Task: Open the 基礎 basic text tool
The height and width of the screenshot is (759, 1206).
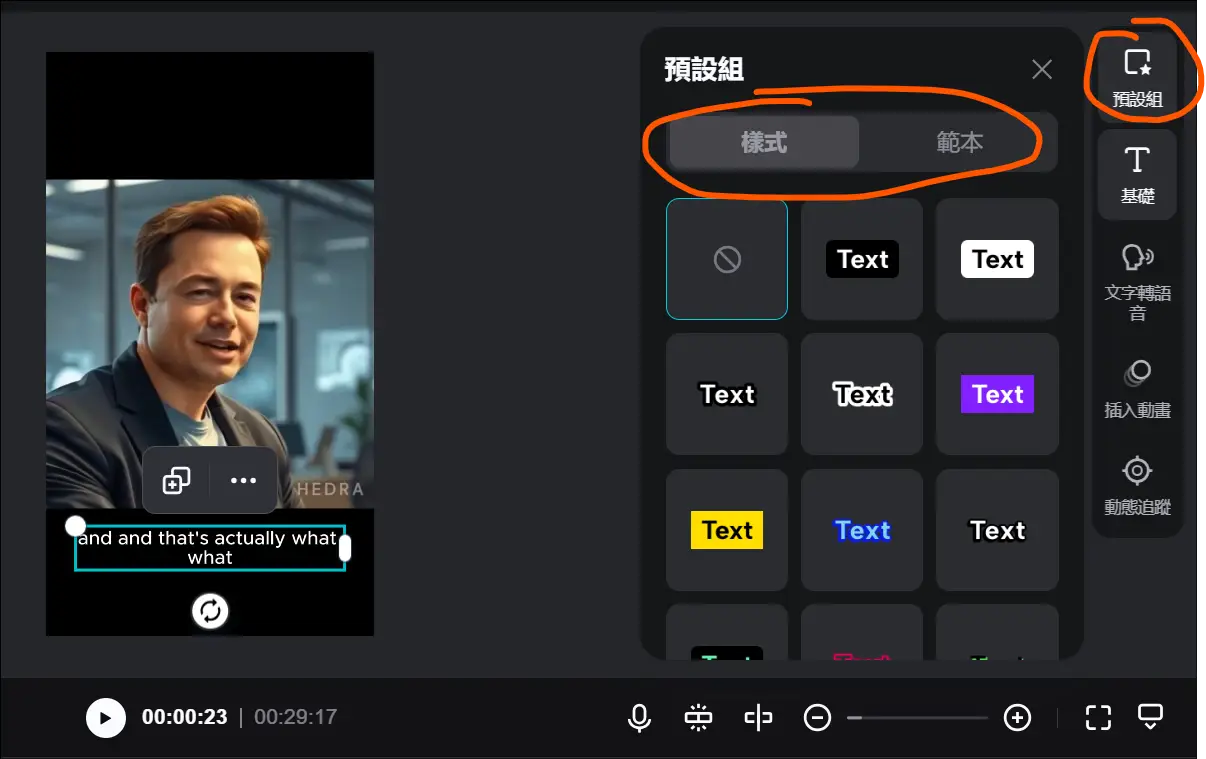Action: pos(1137,175)
